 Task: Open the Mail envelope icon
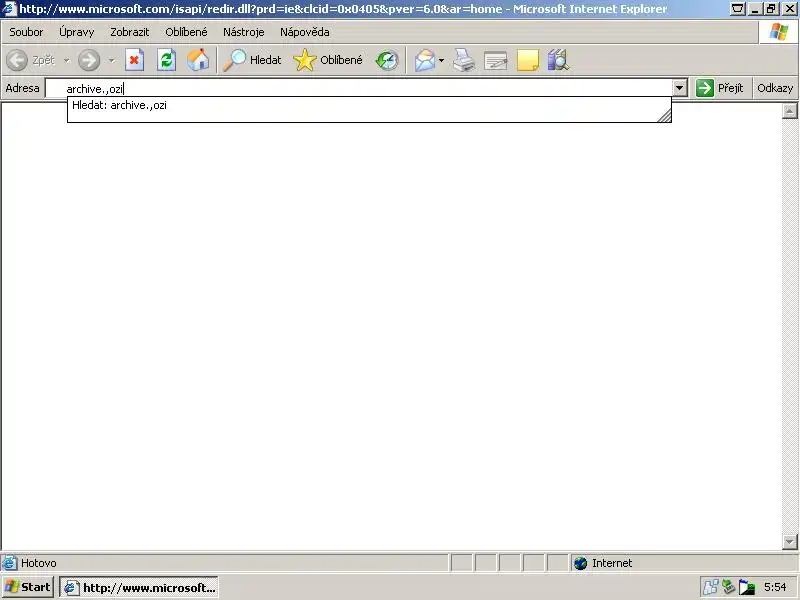coord(425,60)
